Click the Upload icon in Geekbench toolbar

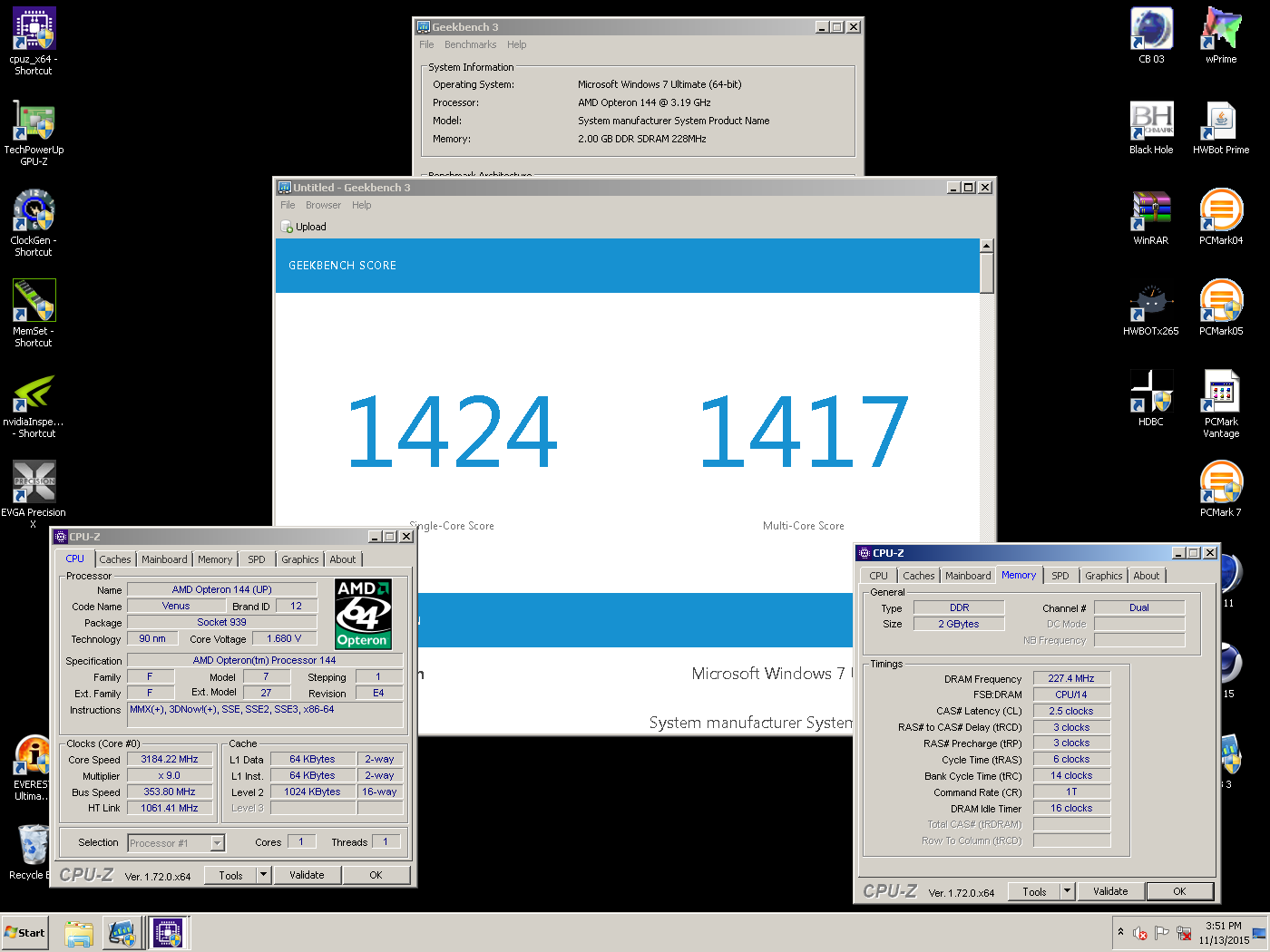pyautogui.click(x=287, y=227)
